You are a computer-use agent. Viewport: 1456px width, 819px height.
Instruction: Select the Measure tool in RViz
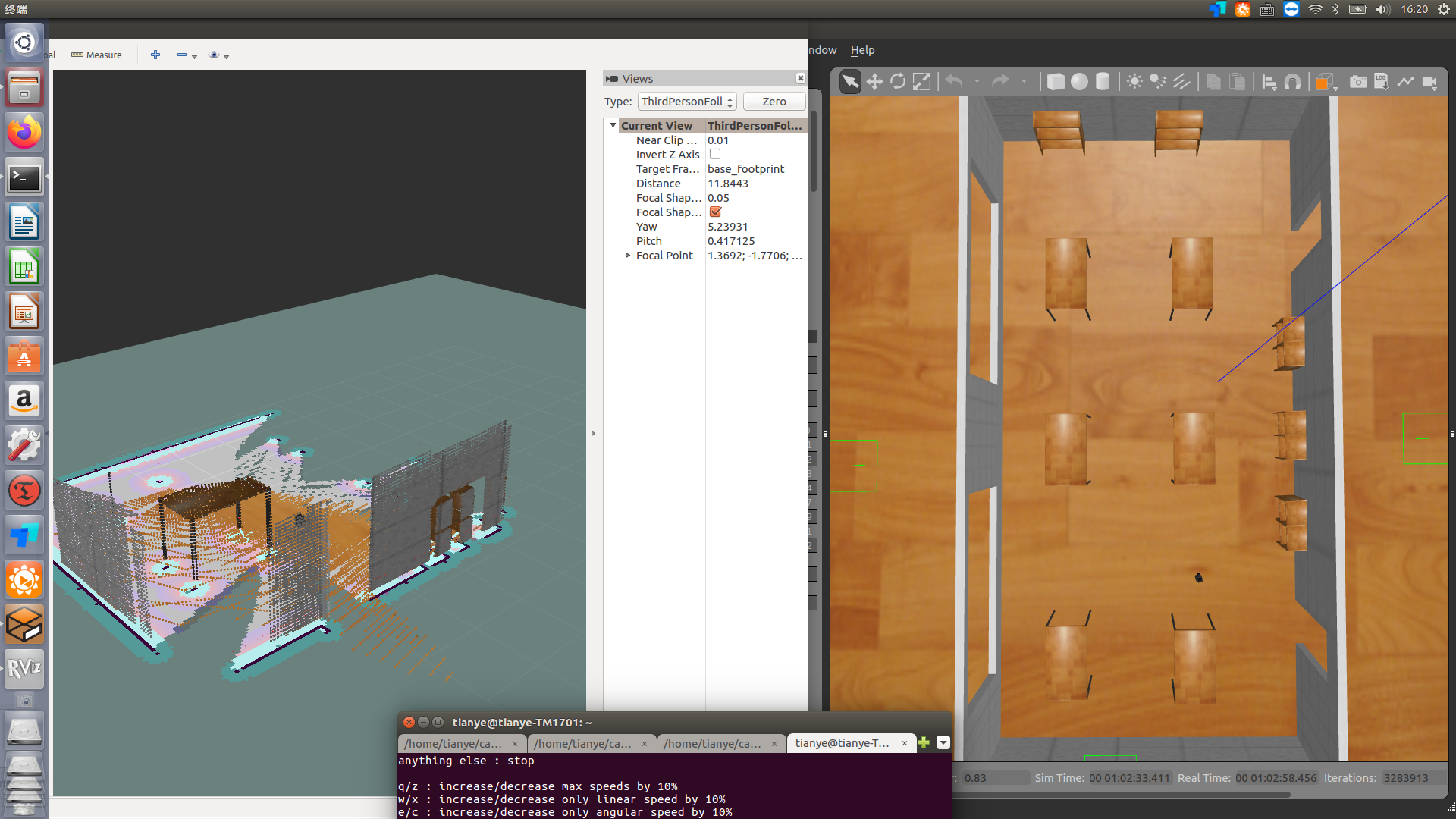pyautogui.click(x=96, y=55)
